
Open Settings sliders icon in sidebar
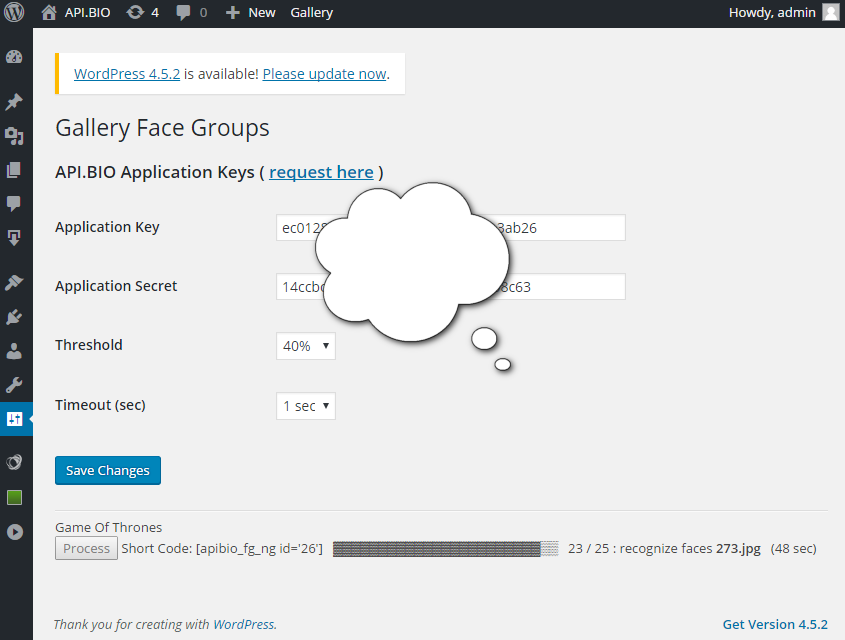(x=15, y=419)
